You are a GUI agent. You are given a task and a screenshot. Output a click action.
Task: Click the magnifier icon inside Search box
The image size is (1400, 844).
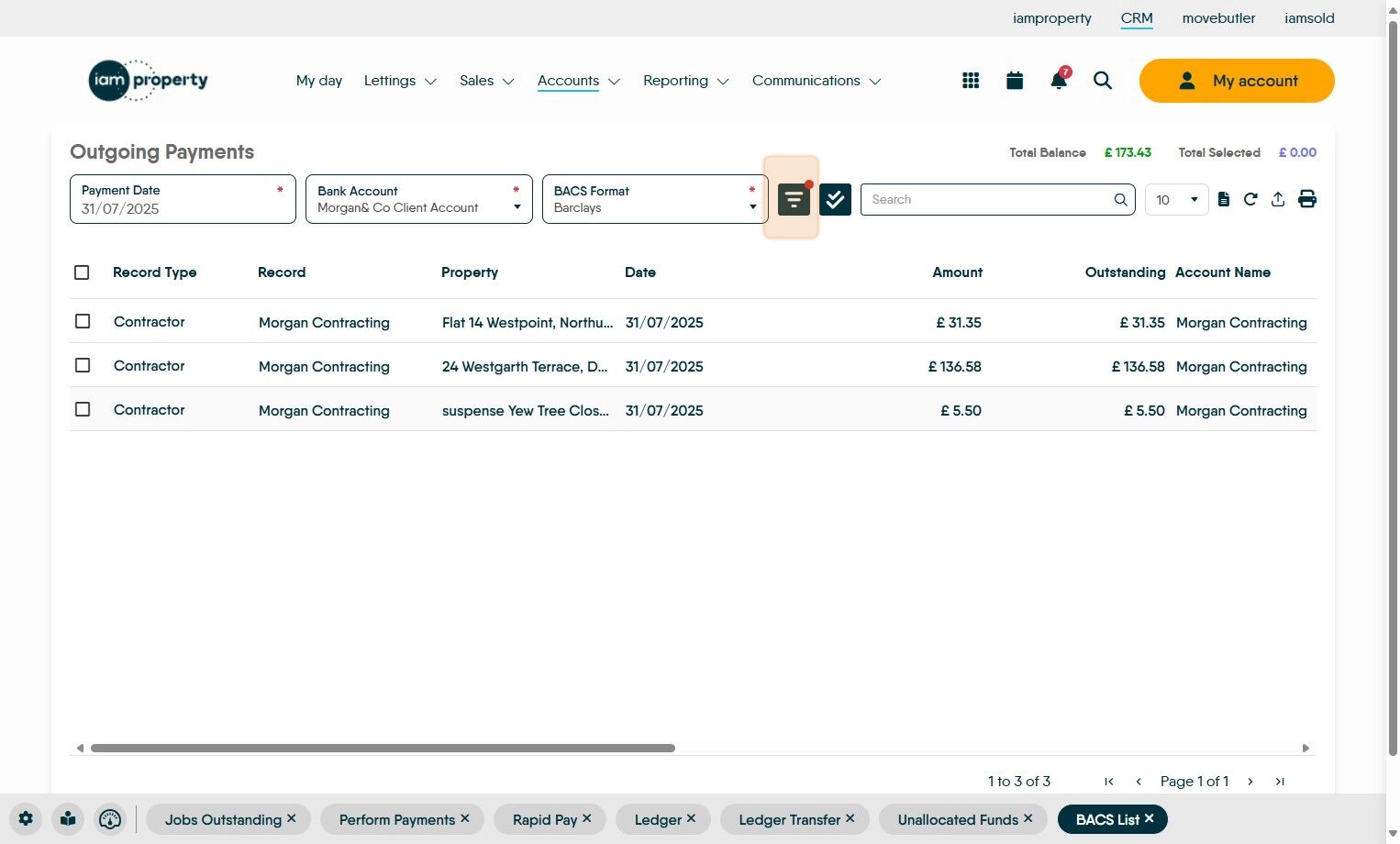coord(1120,199)
